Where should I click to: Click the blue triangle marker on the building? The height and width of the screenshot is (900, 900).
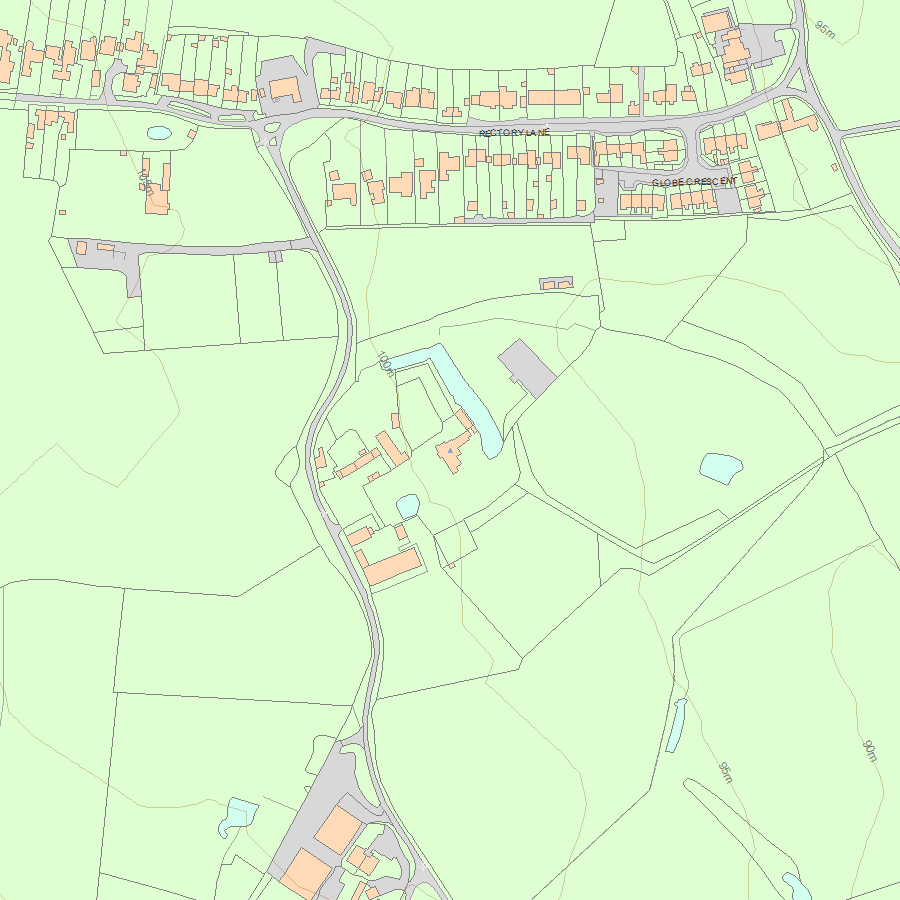pos(451,451)
